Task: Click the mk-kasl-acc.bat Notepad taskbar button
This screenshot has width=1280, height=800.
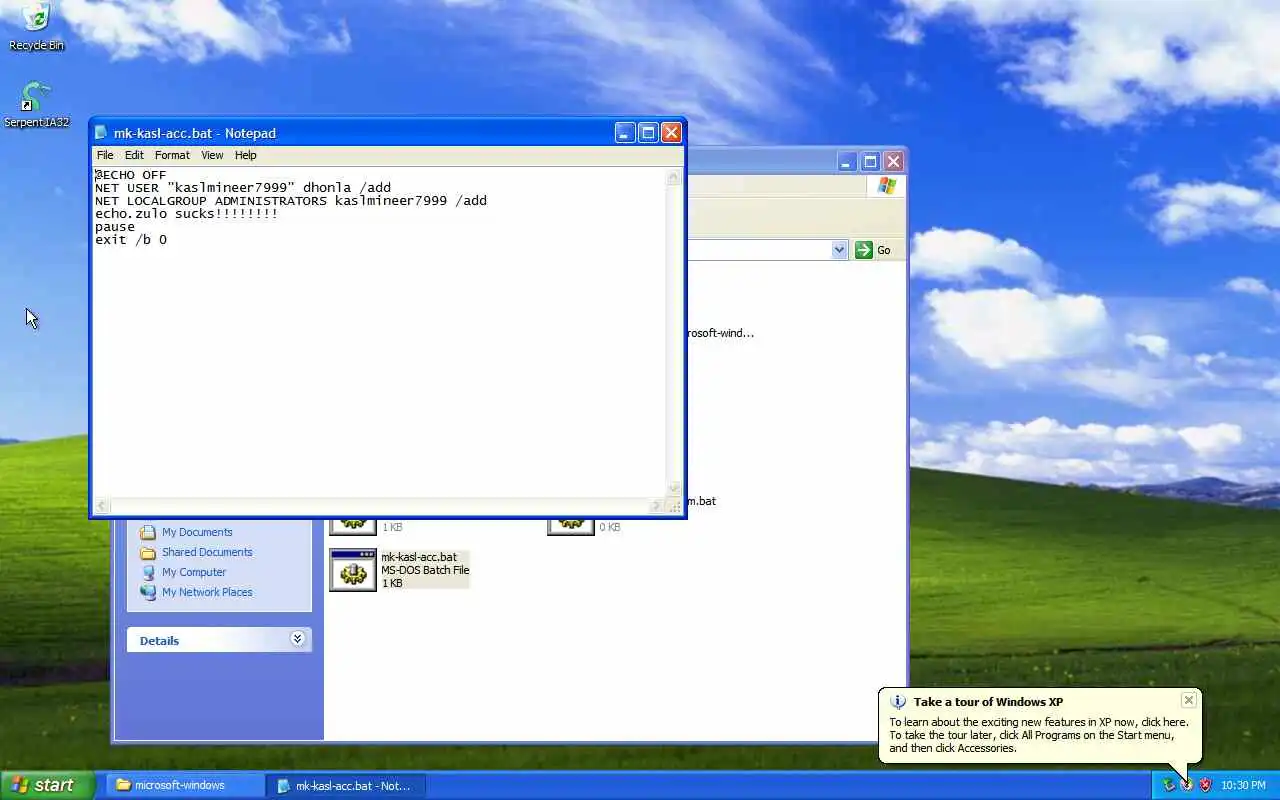Action: click(x=346, y=785)
